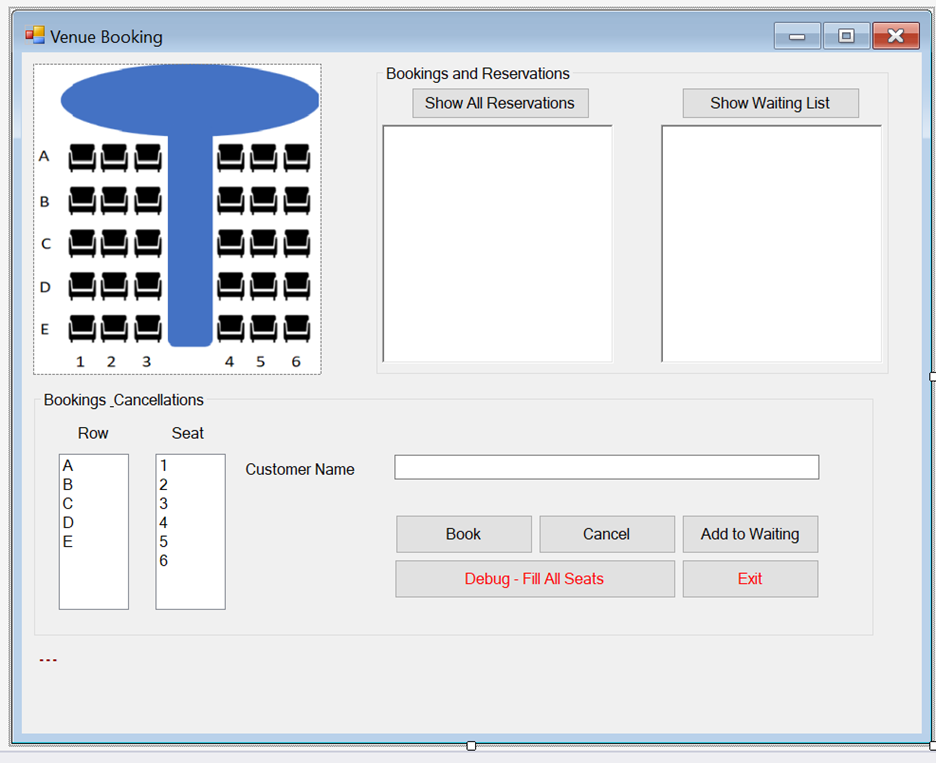The height and width of the screenshot is (763, 936).
Task: Click seat E6 in the seating diagram
Action: point(297,330)
